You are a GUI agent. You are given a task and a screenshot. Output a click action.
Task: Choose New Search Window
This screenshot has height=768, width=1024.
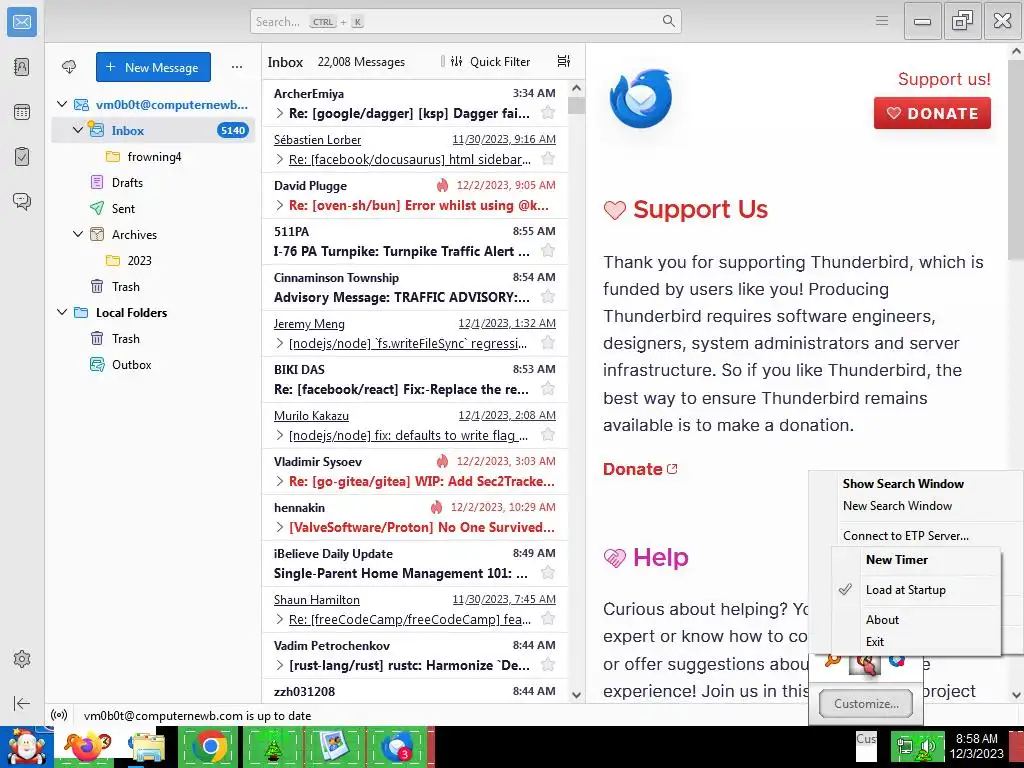[x=897, y=505]
